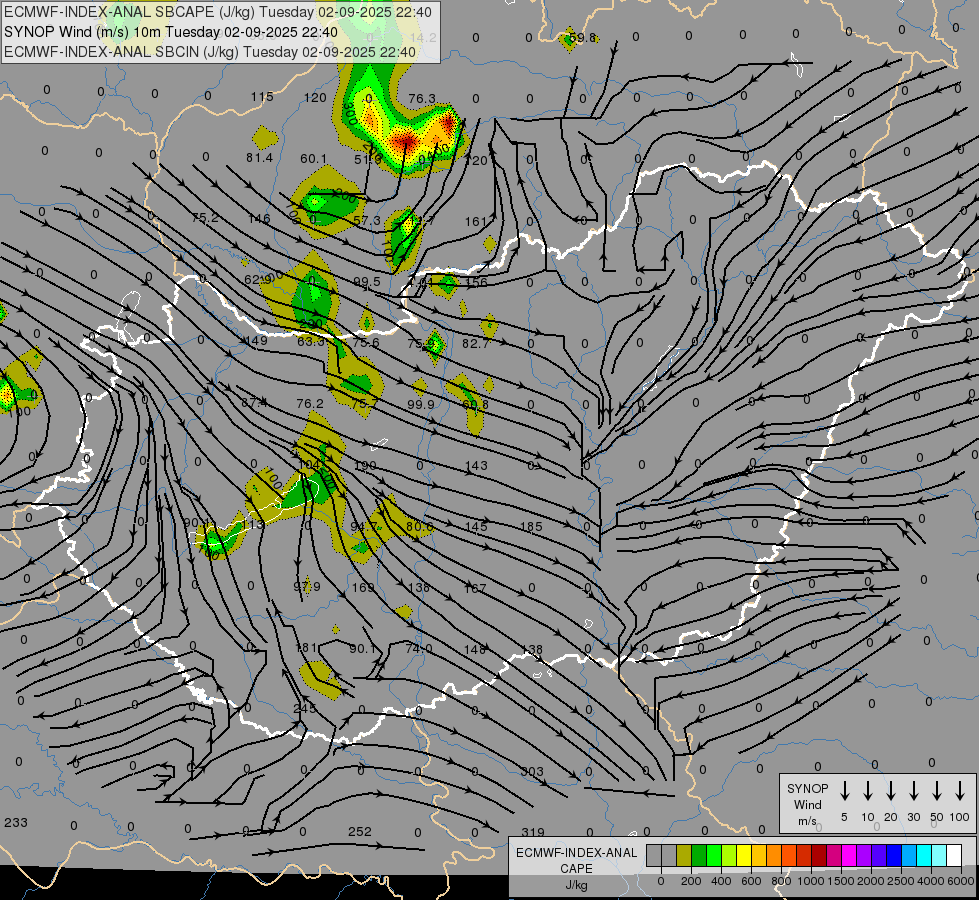The width and height of the screenshot is (979, 900).
Task: Click the map value 76.2
Action: pyautogui.click(x=310, y=404)
